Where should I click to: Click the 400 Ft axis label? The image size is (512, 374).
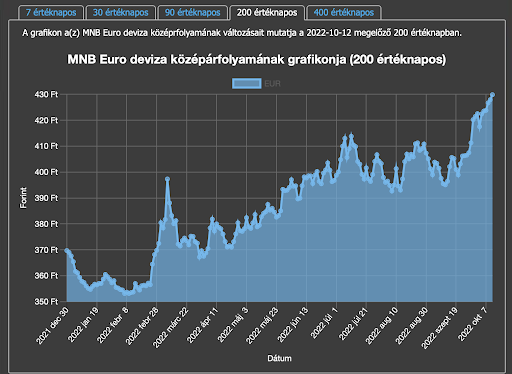(x=46, y=172)
